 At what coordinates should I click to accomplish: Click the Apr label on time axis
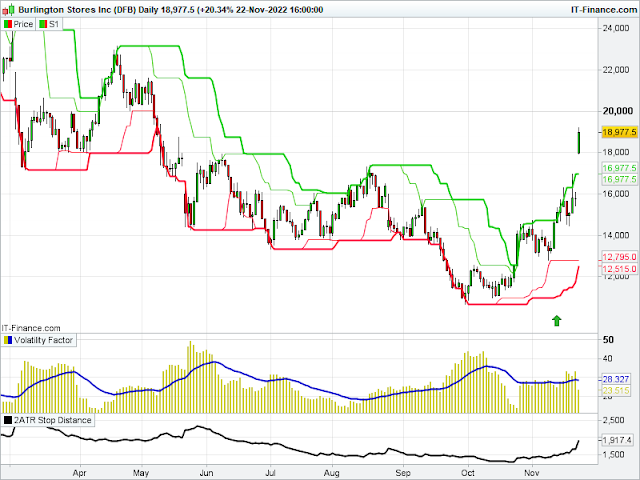pos(80,473)
